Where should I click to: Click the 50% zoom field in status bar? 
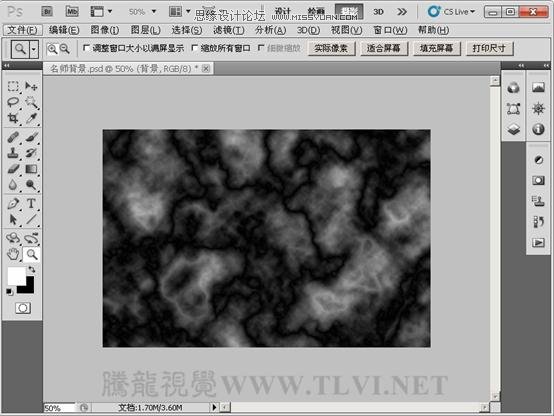59,408
